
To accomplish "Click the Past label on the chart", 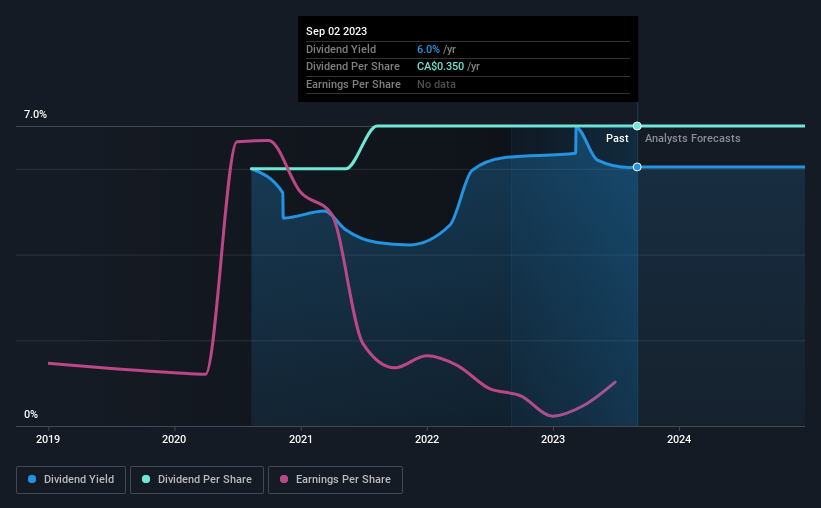I will [x=617, y=138].
